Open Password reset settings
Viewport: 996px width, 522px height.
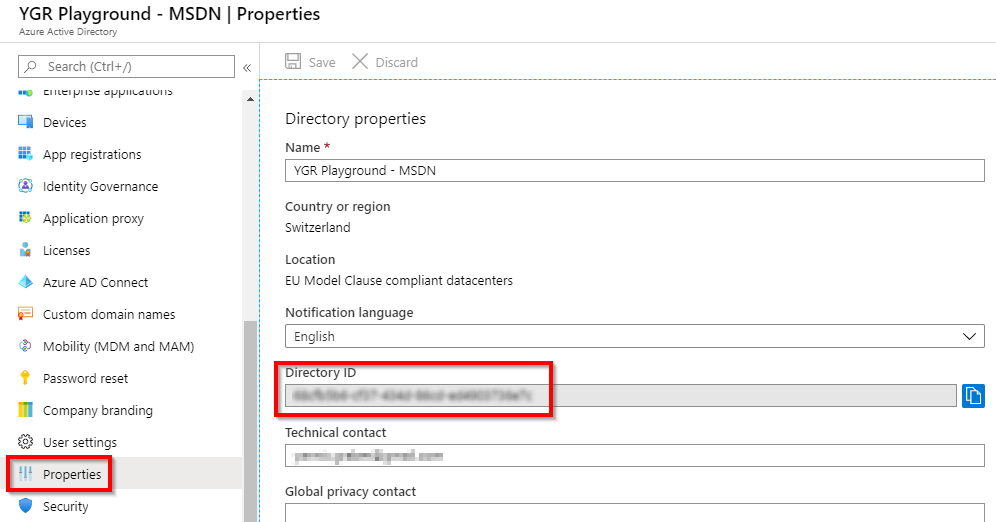click(x=86, y=378)
